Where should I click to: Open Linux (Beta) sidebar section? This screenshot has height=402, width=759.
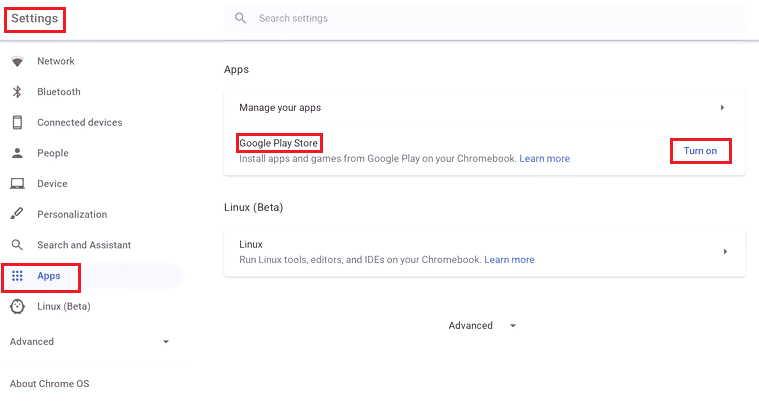(63, 306)
